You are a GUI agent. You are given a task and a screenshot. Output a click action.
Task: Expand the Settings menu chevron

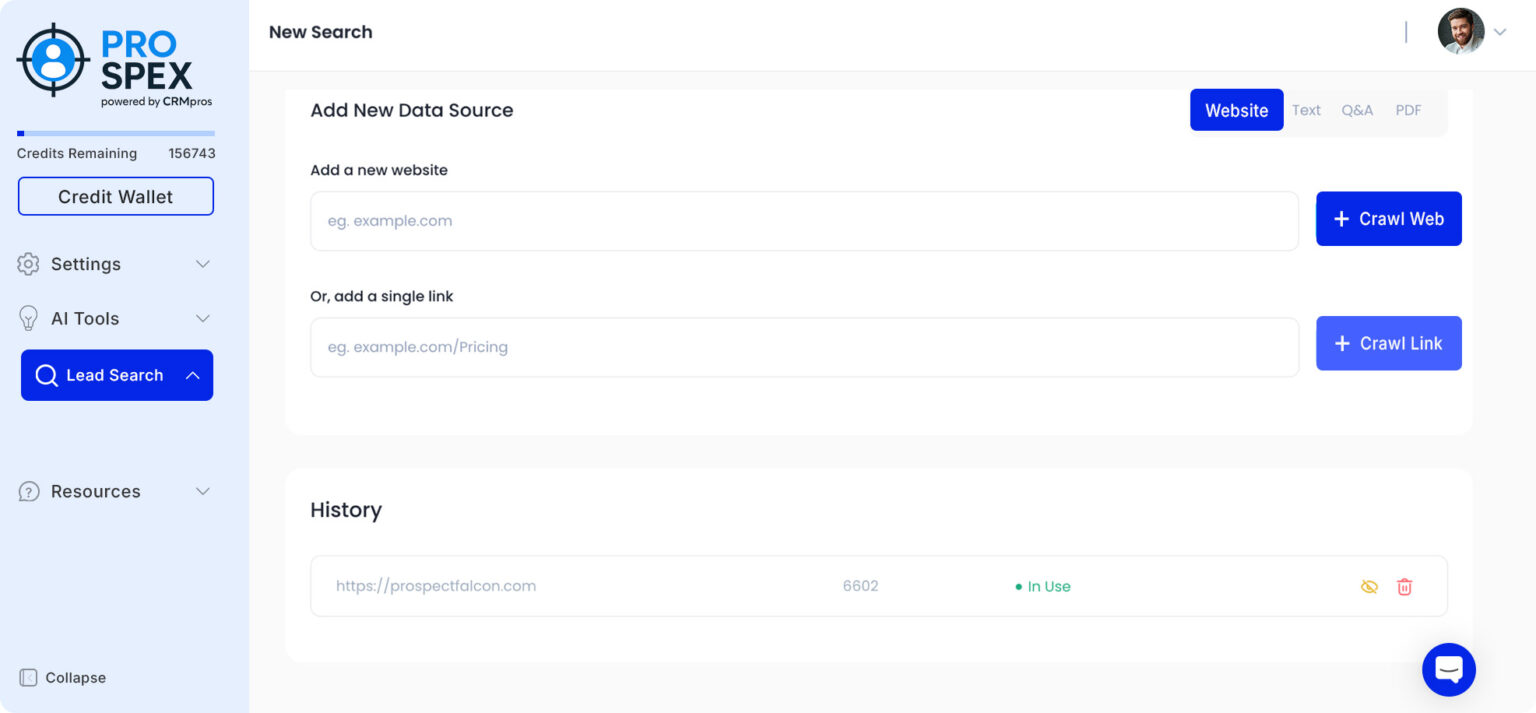point(203,264)
